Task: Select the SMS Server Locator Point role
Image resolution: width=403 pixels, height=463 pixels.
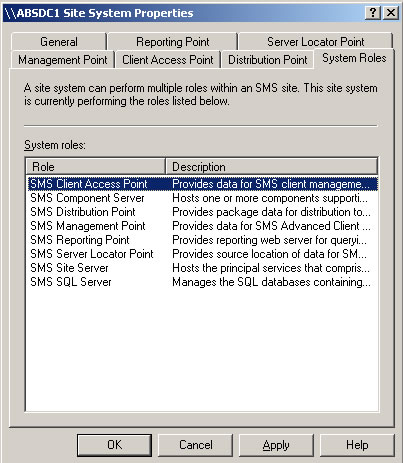Action: click(x=203, y=254)
